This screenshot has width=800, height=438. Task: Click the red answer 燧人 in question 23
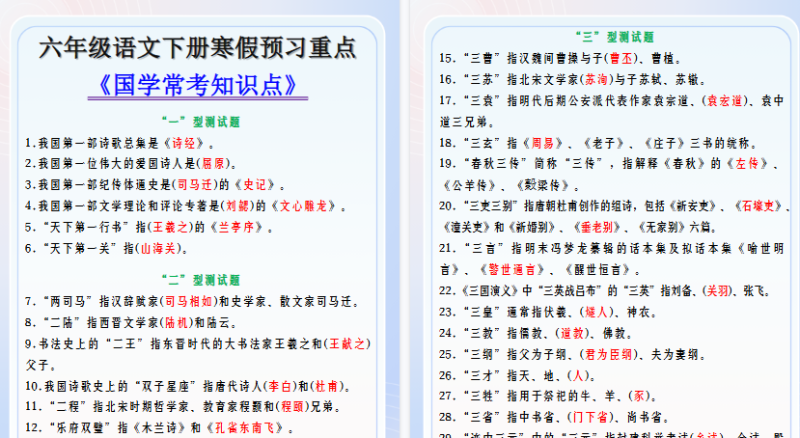pyautogui.click(x=596, y=311)
